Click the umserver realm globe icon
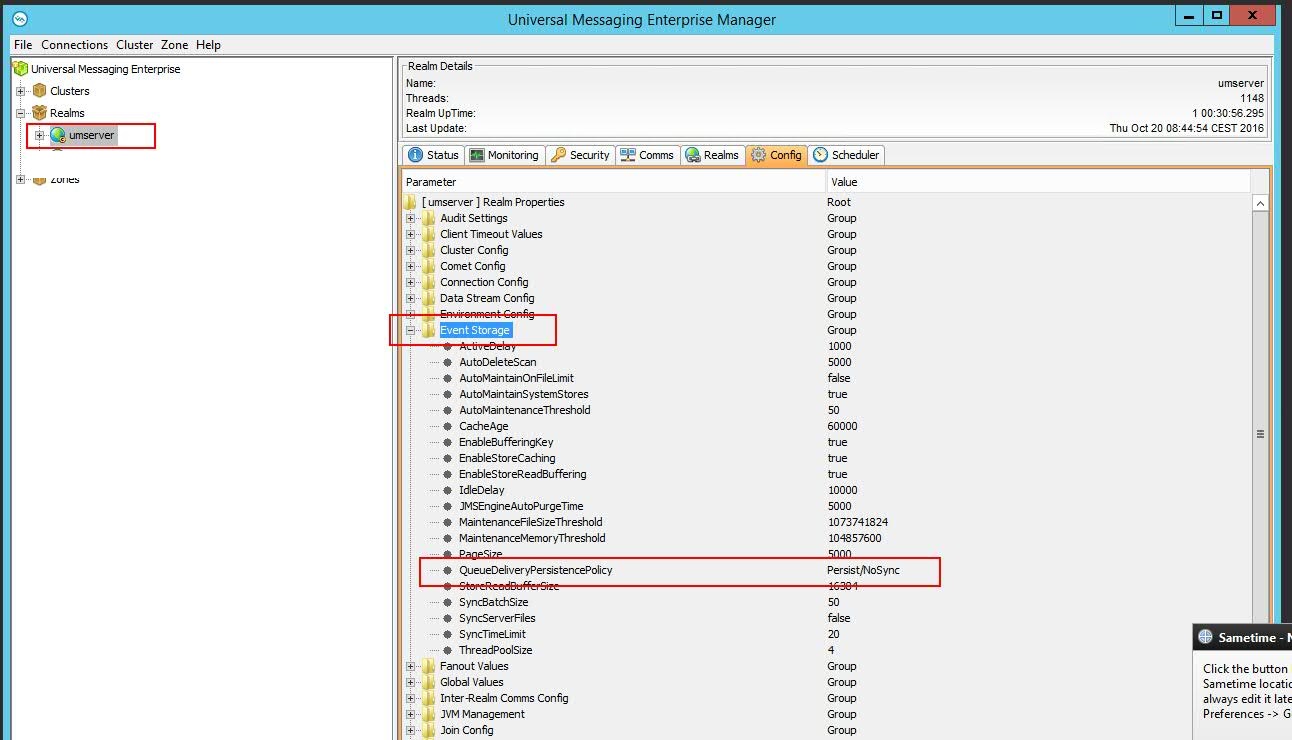The image size is (1292, 740). click(x=58, y=135)
